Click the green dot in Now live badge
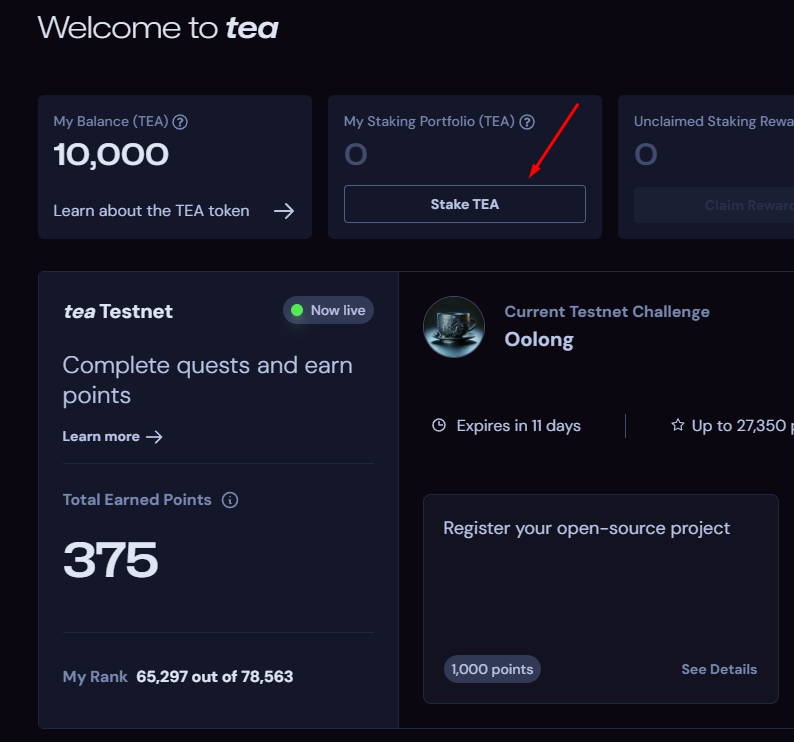 coord(297,311)
